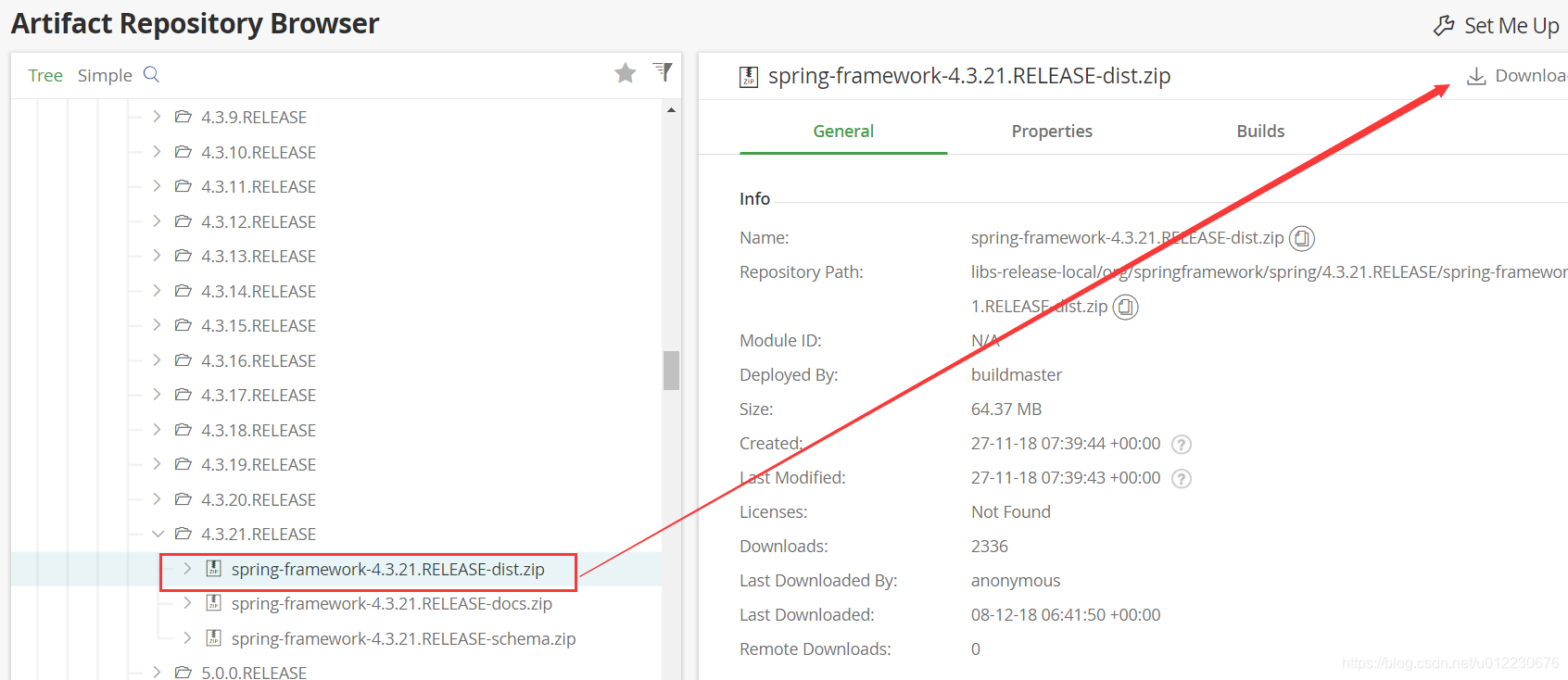Expand the 4.3.17.RELEASE folder chevron
Screen dimensions: 1568x680
tap(157, 395)
